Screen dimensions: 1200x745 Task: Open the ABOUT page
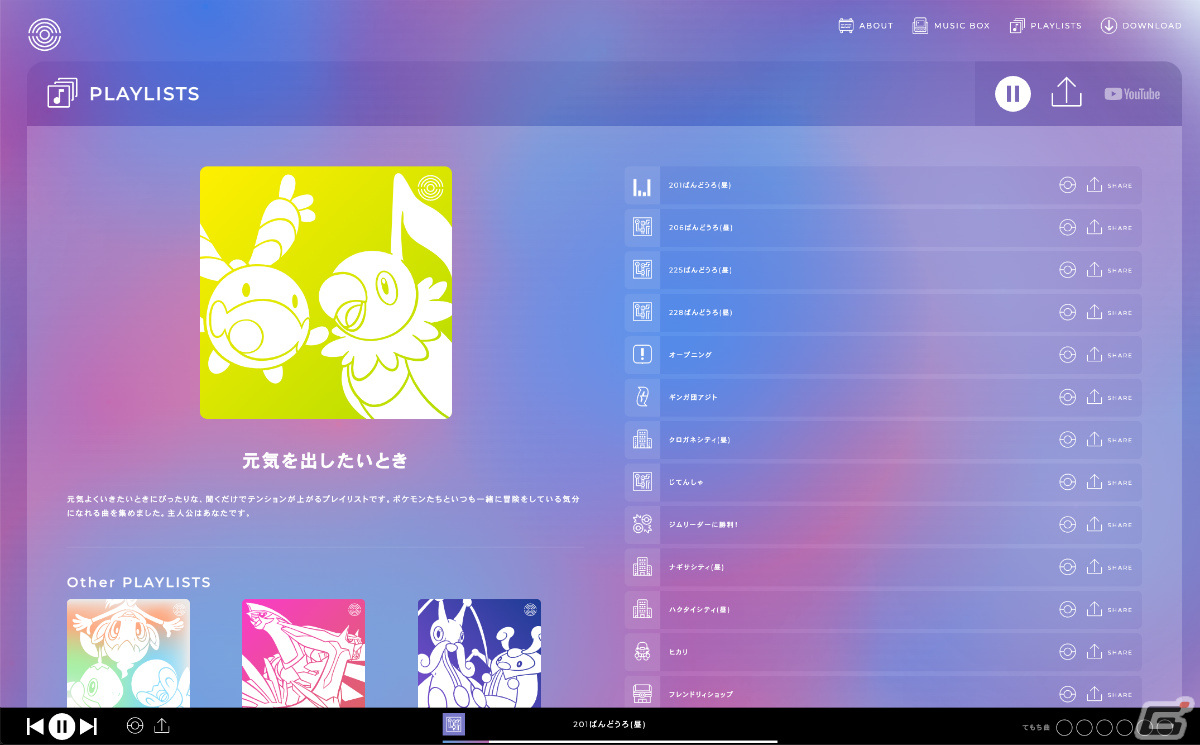tap(866, 26)
